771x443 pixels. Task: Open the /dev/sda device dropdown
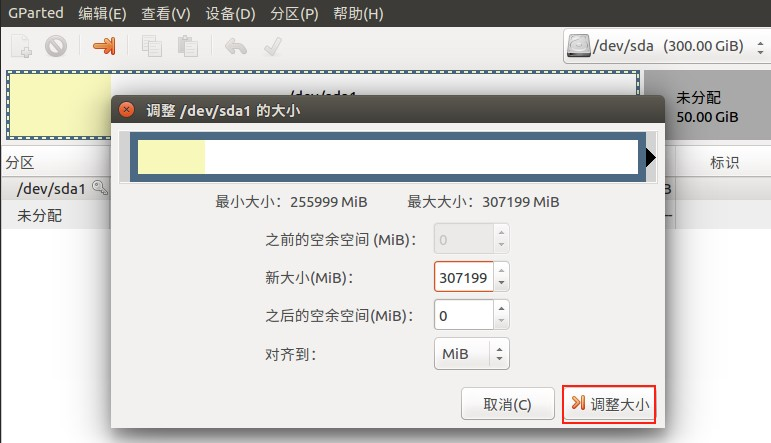pos(667,46)
